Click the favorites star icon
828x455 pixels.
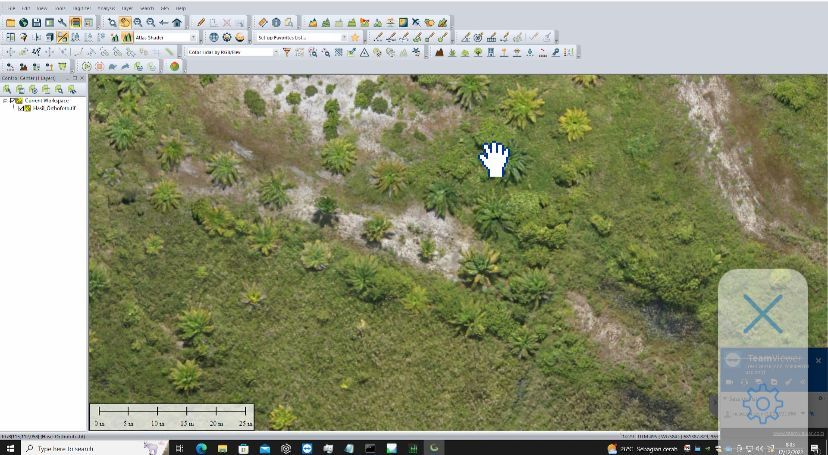355,37
